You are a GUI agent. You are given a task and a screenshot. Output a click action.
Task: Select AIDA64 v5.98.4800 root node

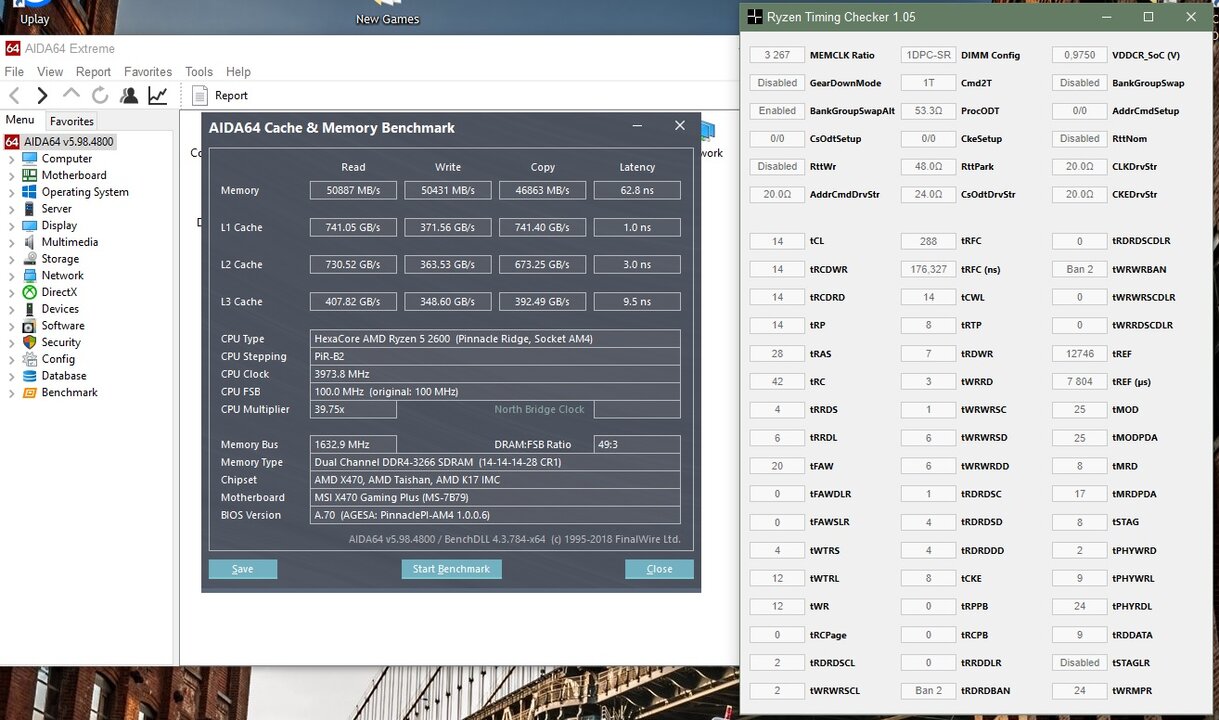[60, 142]
